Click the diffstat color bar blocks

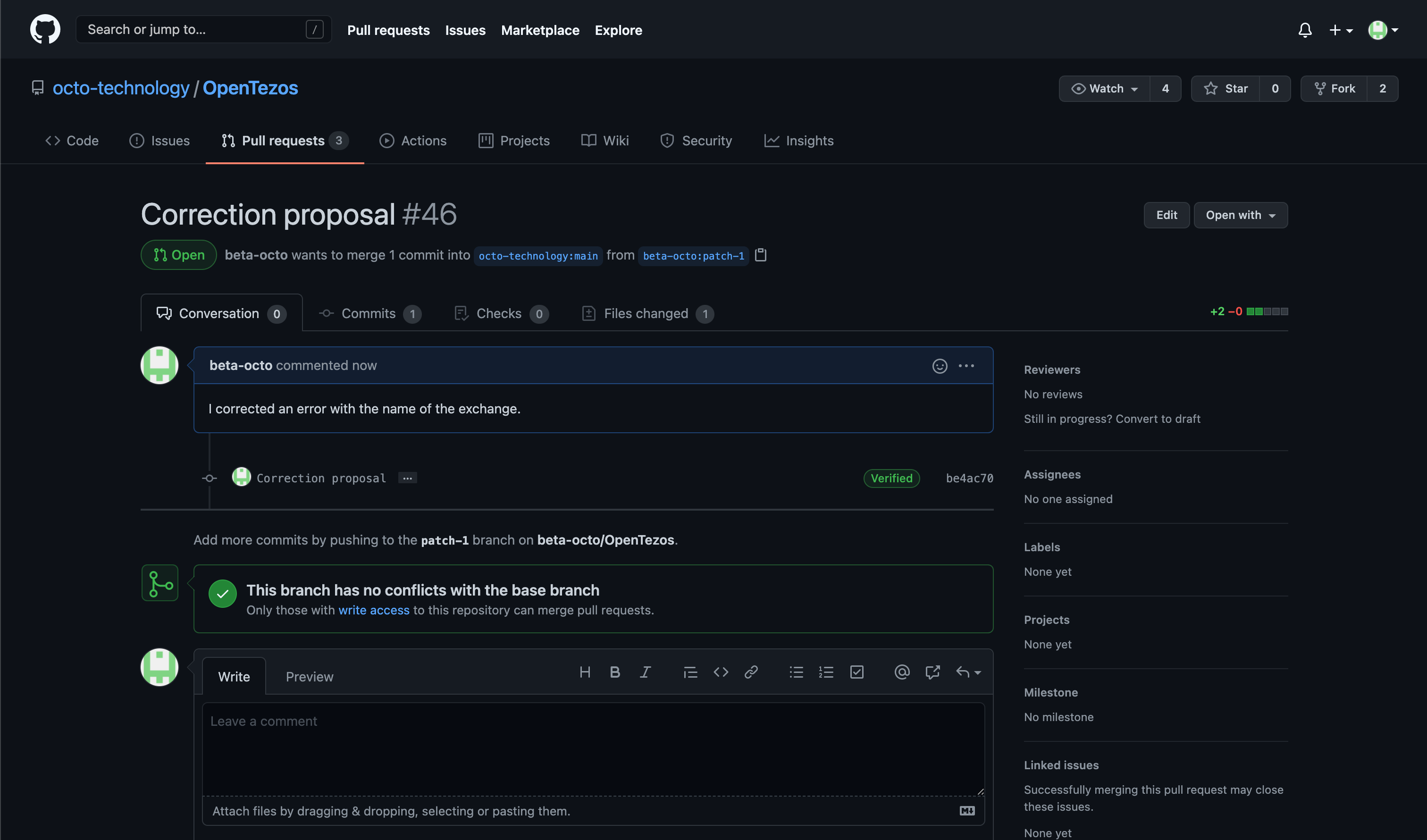1267,311
